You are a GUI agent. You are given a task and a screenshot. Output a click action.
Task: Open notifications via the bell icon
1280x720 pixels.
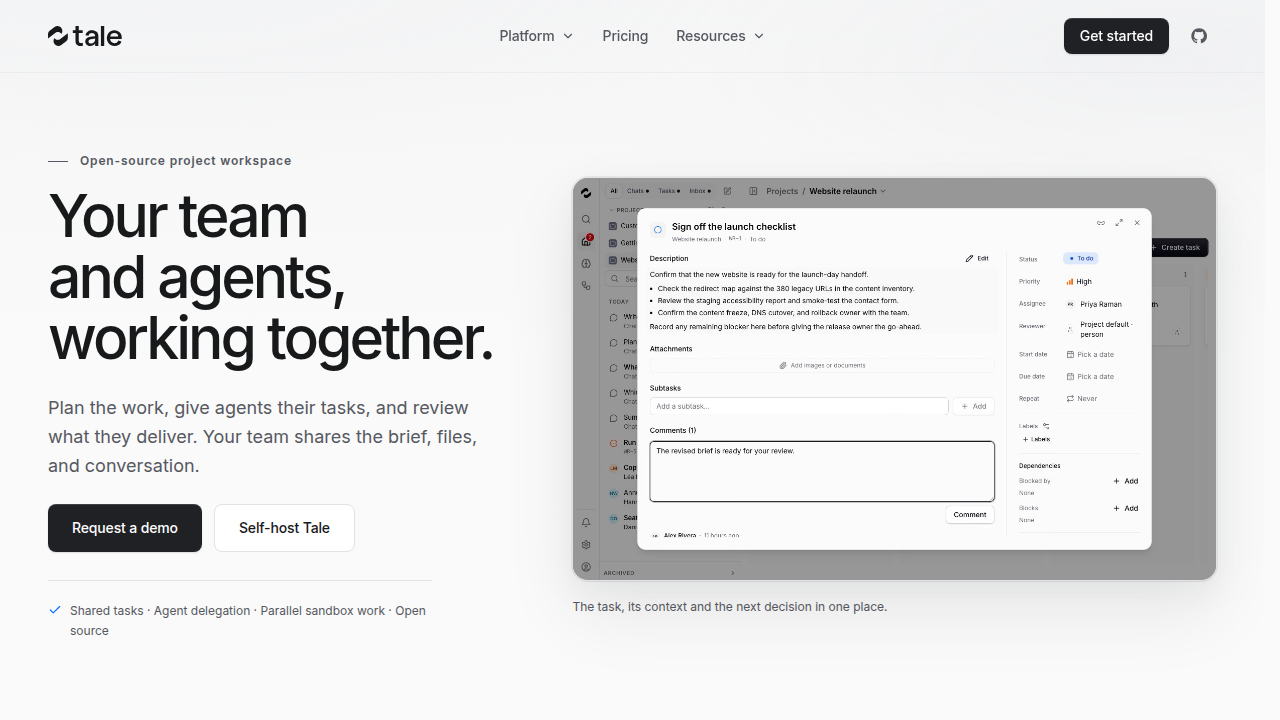(x=586, y=522)
